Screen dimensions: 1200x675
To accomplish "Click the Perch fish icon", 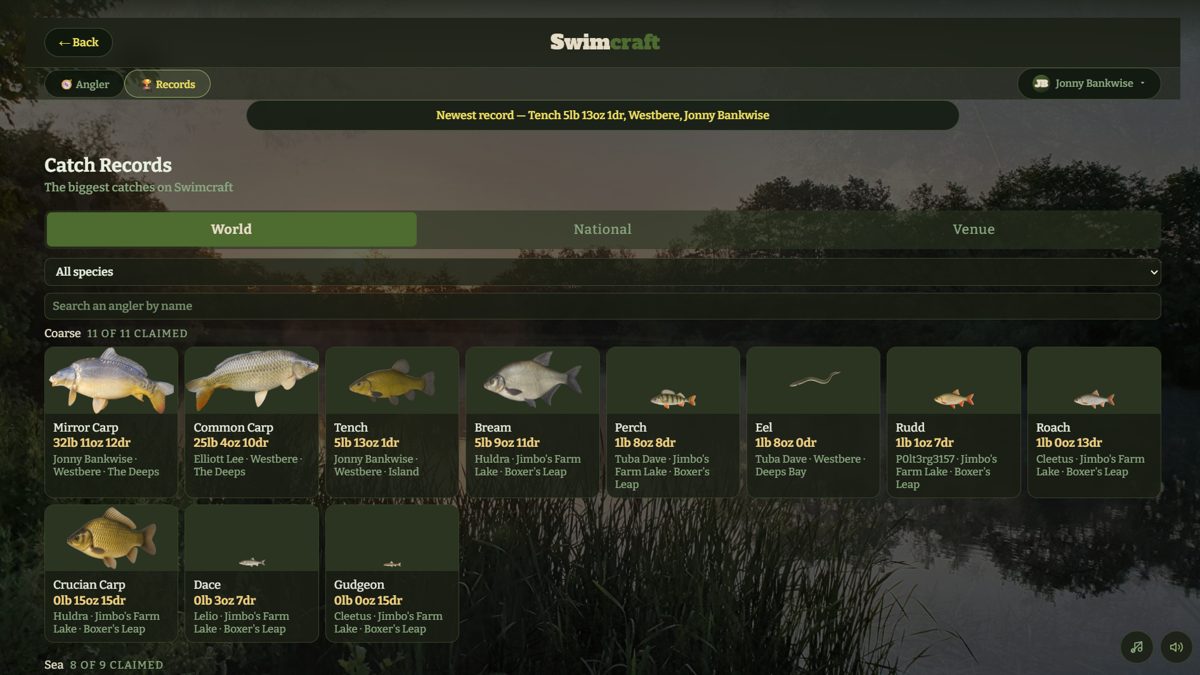I will [x=672, y=399].
